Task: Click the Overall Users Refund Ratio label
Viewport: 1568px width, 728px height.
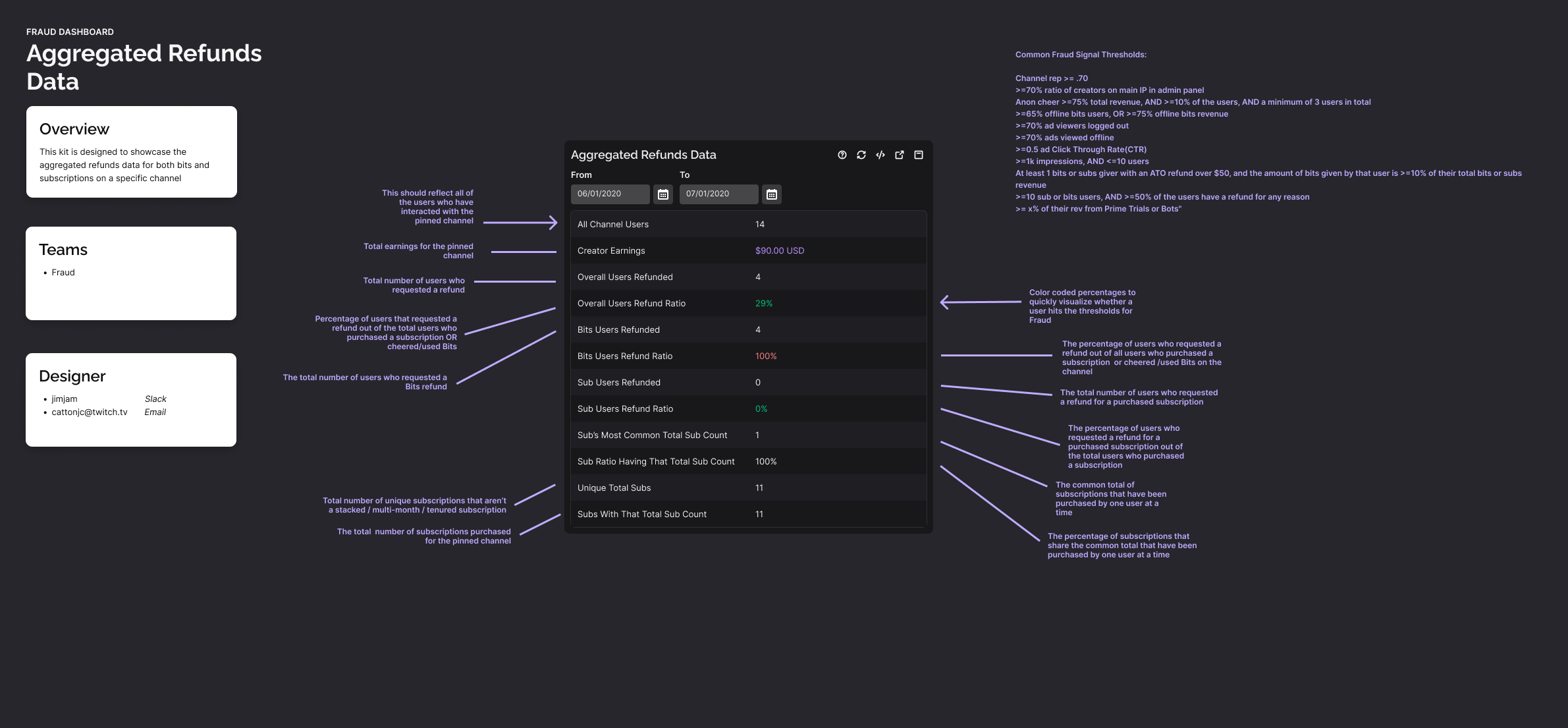Action: 632,303
